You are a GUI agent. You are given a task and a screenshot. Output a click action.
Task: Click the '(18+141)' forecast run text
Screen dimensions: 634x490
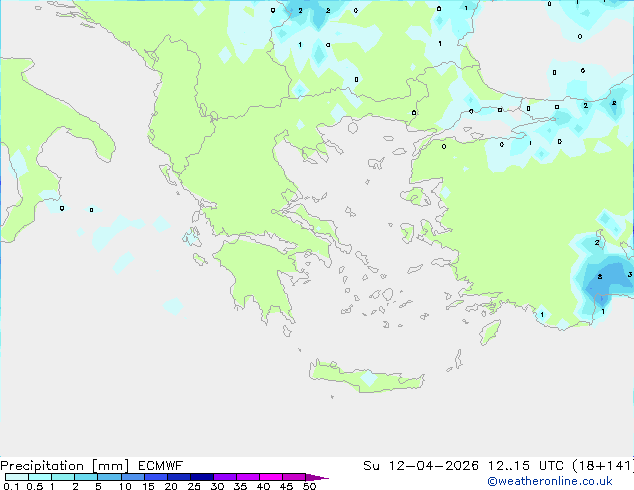tap(603, 466)
